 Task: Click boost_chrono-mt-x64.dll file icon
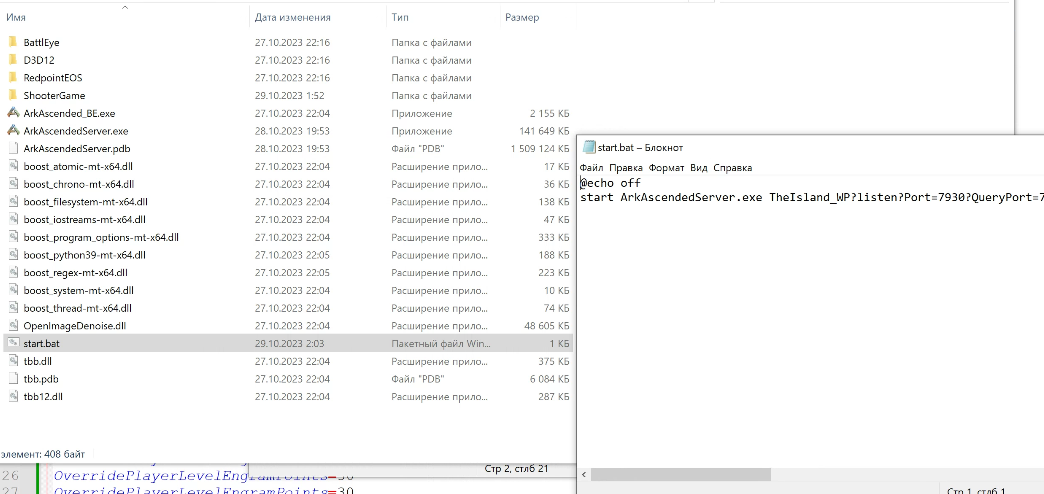(12, 184)
